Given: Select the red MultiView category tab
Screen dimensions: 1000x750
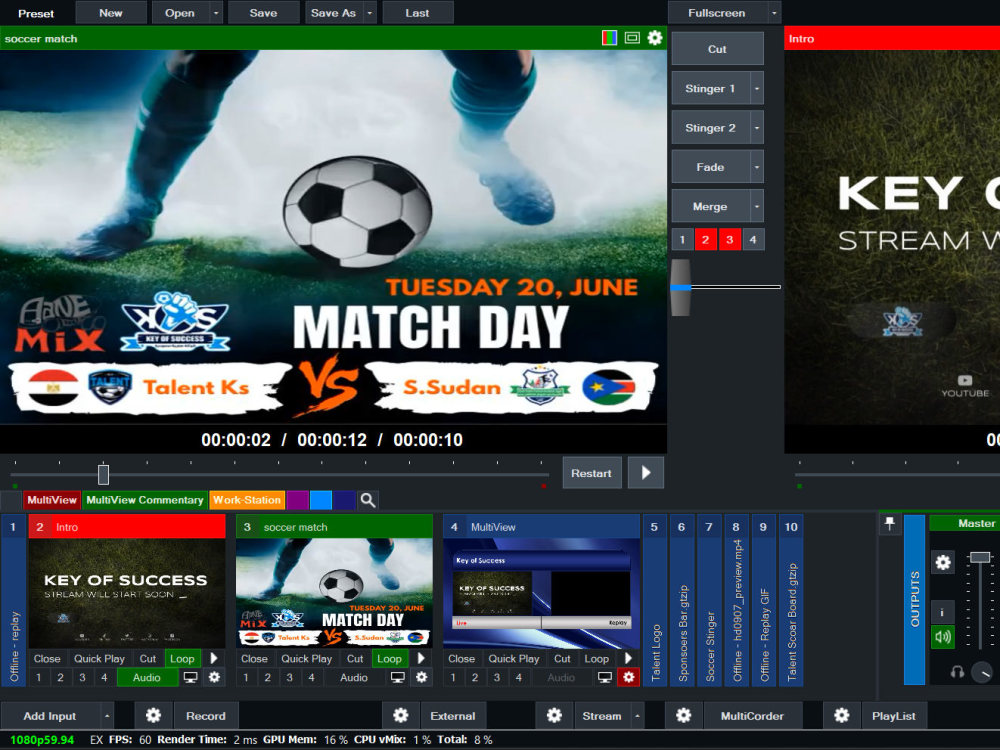Looking at the screenshot, I should pos(52,500).
